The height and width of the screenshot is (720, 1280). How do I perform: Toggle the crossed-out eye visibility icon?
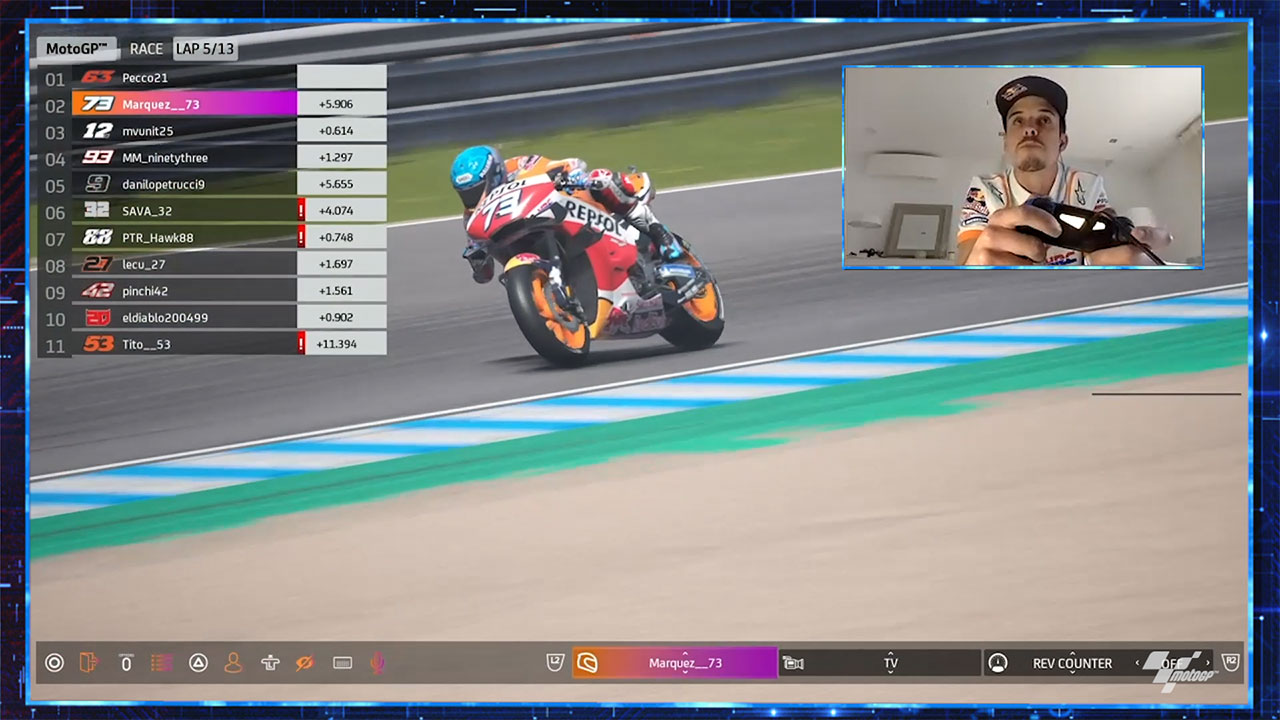coord(305,663)
